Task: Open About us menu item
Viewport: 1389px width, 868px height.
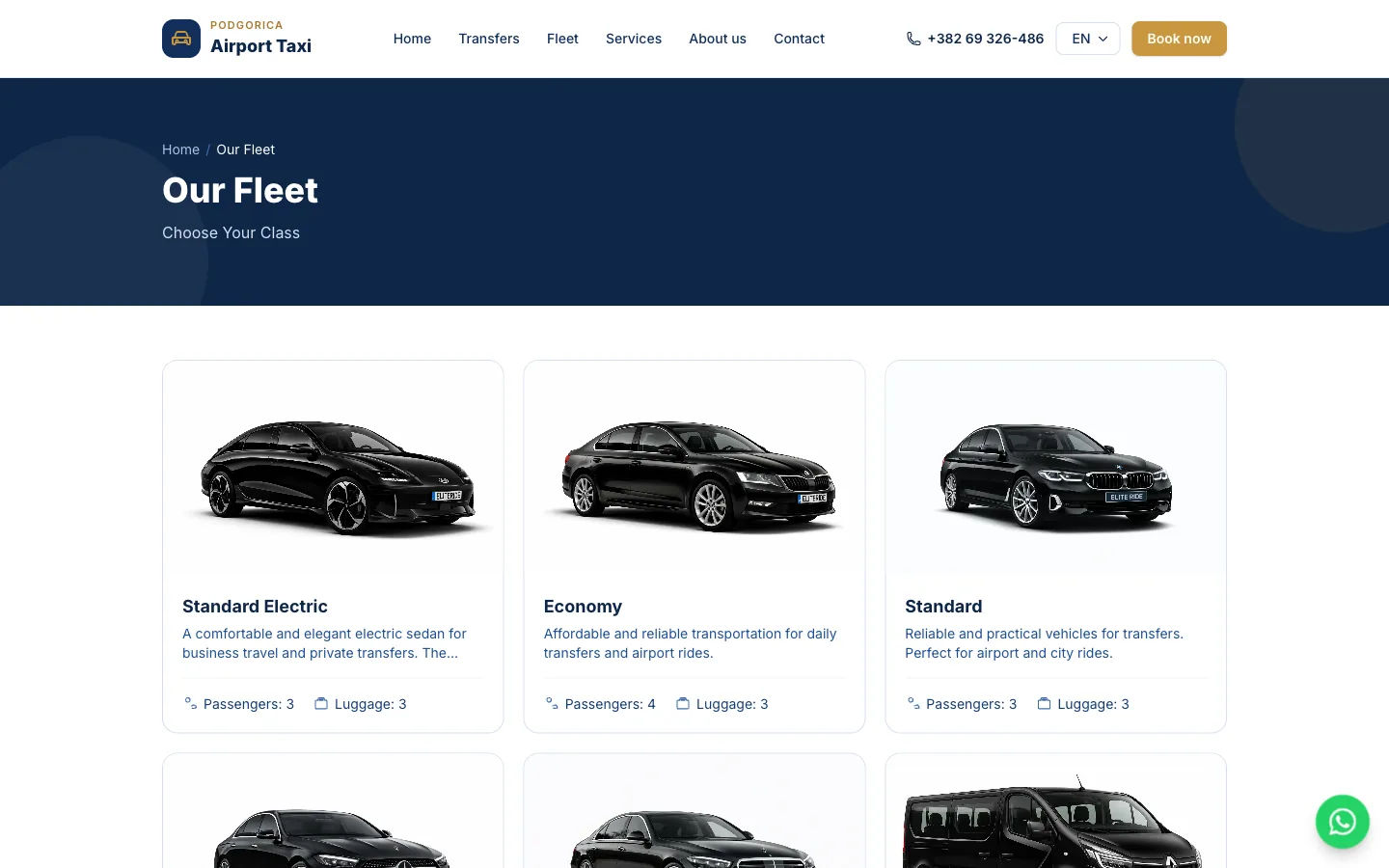Action: pos(718,39)
